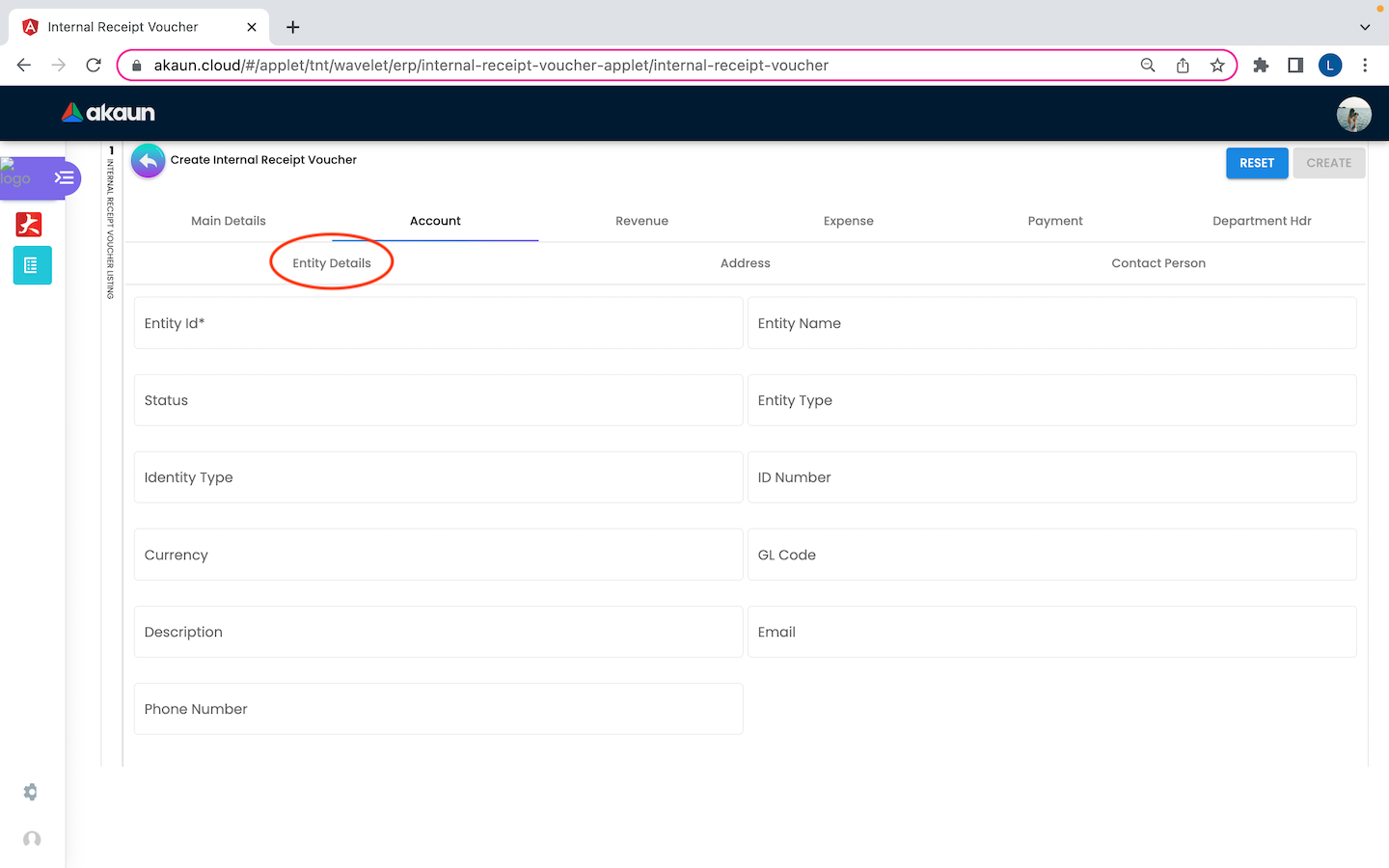1389x868 pixels.
Task: Select the Address sub-tab
Action: coord(745,263)
